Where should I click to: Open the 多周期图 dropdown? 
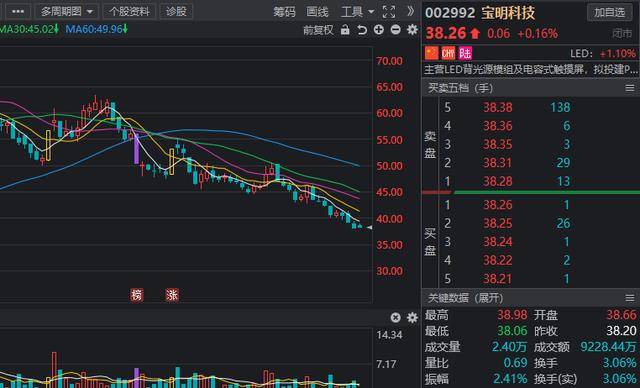pos(67,11)
